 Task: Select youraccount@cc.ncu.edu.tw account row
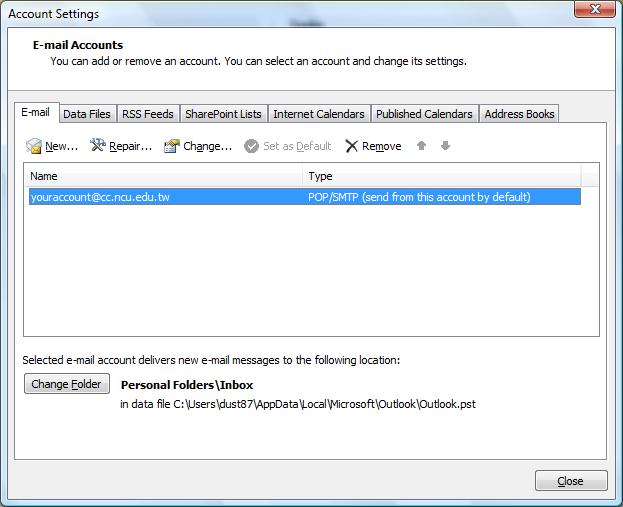(x=100, y=197)
